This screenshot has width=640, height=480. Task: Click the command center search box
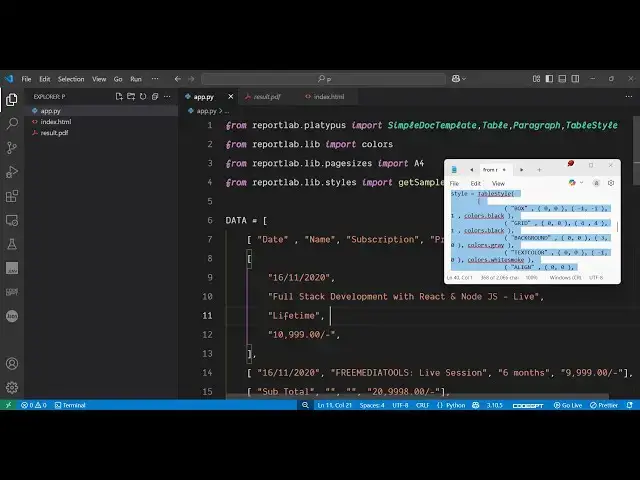pyautogui.click(x=324, y=79)
